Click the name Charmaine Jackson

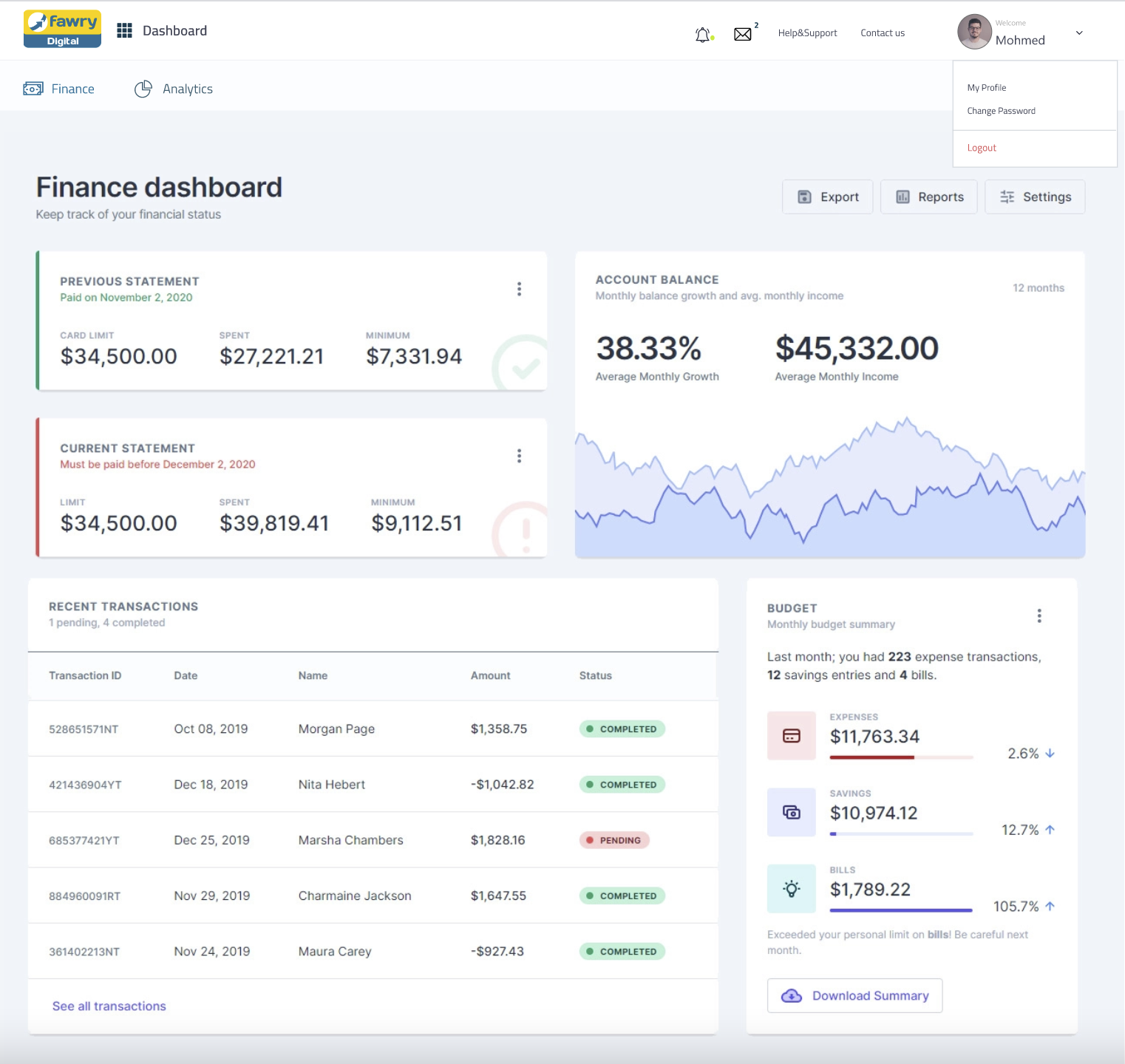click(355, 896)
